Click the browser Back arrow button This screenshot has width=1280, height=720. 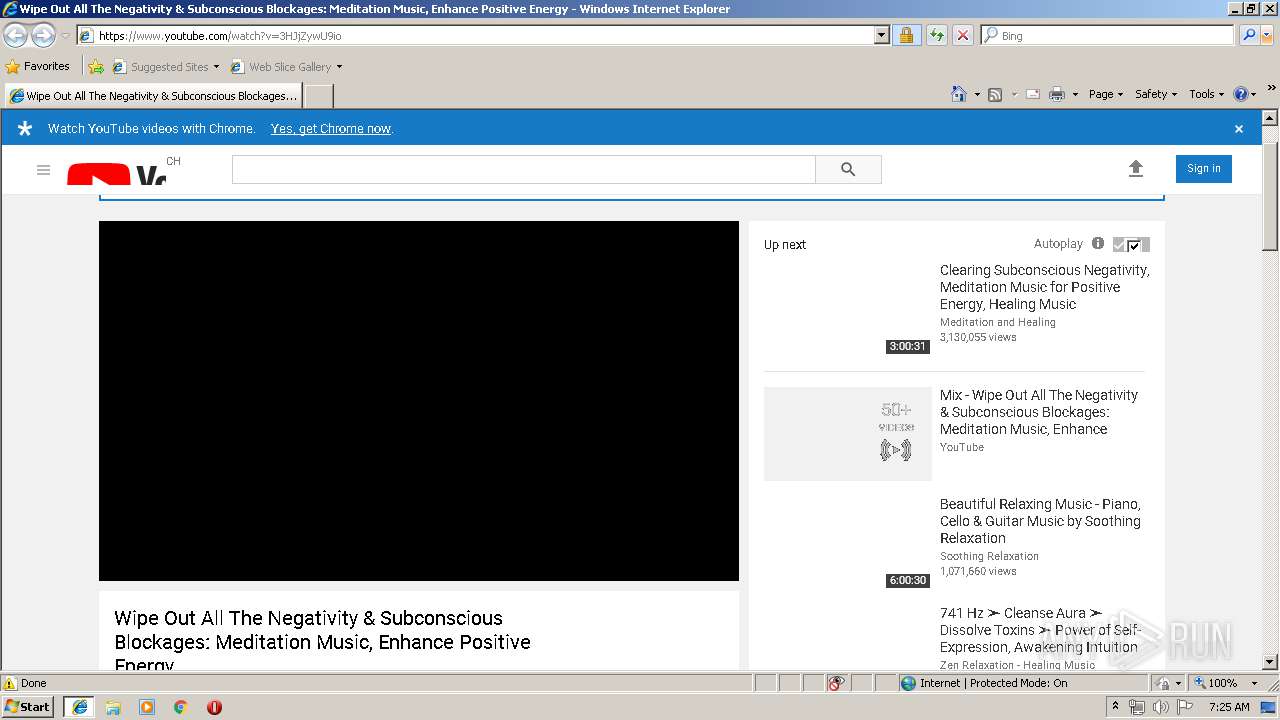tap(16, 36)
